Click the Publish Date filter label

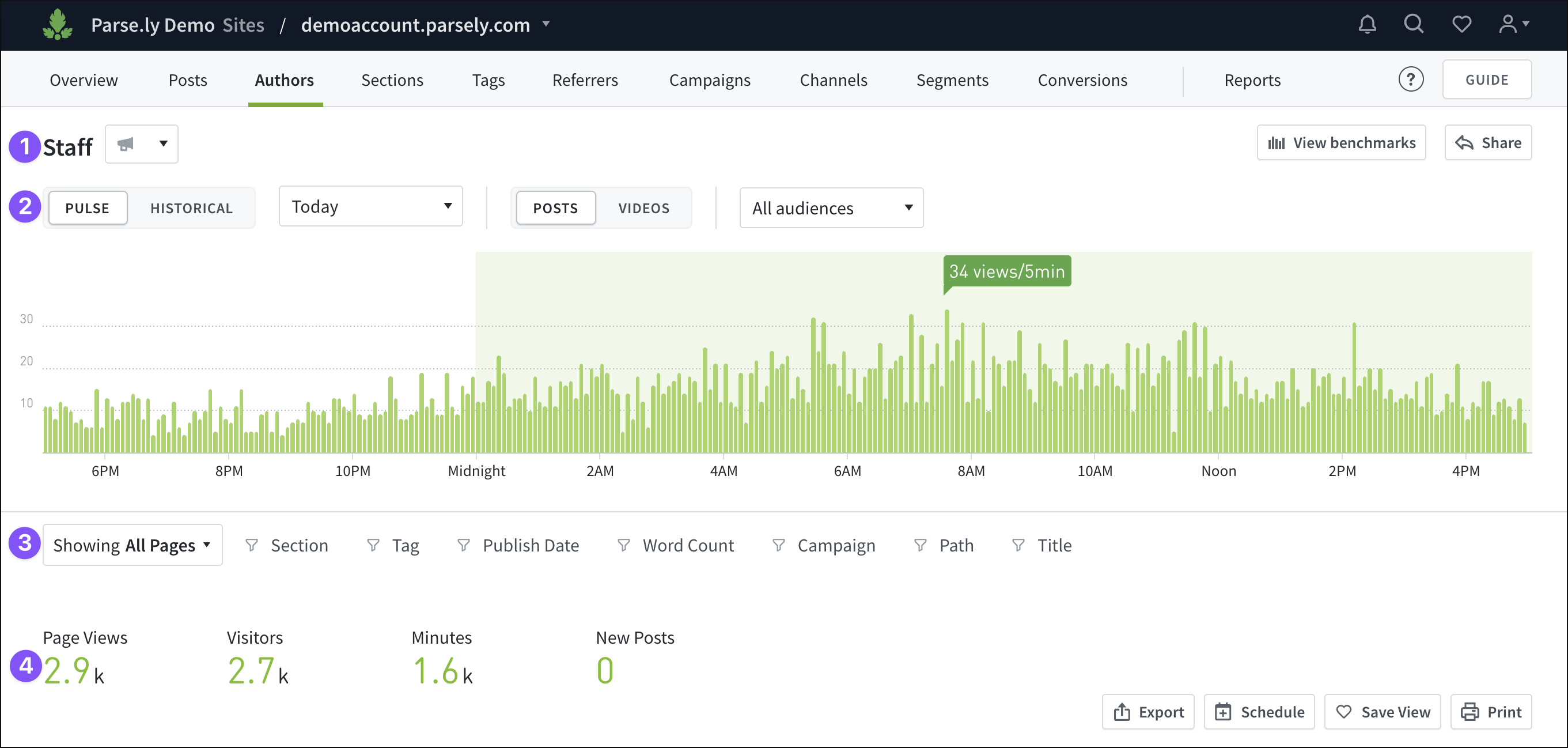click(x=531, y=546)
